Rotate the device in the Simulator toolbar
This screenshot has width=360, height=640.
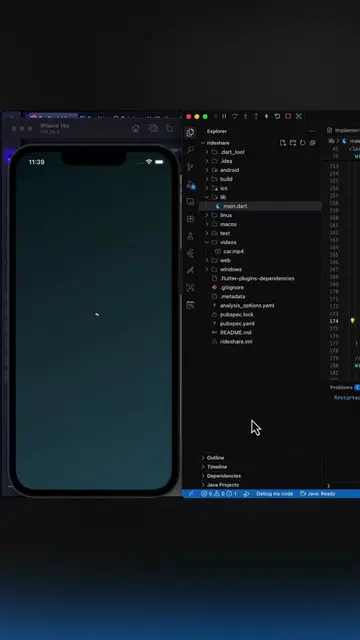coord(170,129)
